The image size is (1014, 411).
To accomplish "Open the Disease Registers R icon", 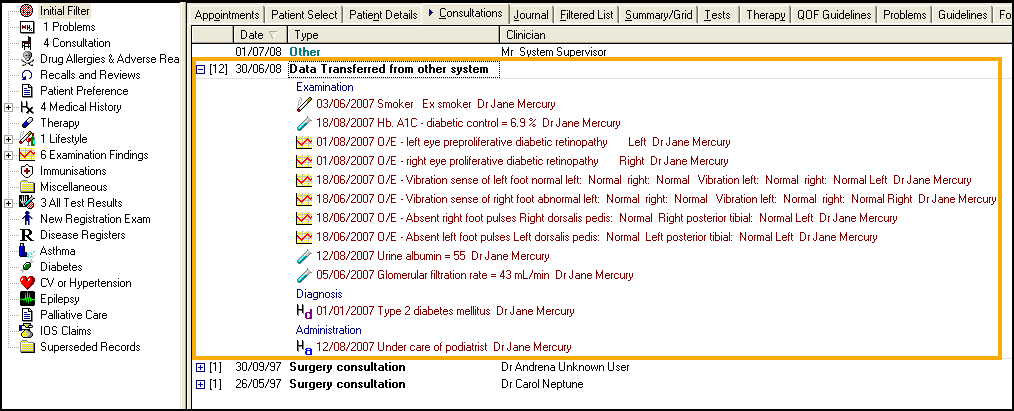I will [x=27, y=235].
